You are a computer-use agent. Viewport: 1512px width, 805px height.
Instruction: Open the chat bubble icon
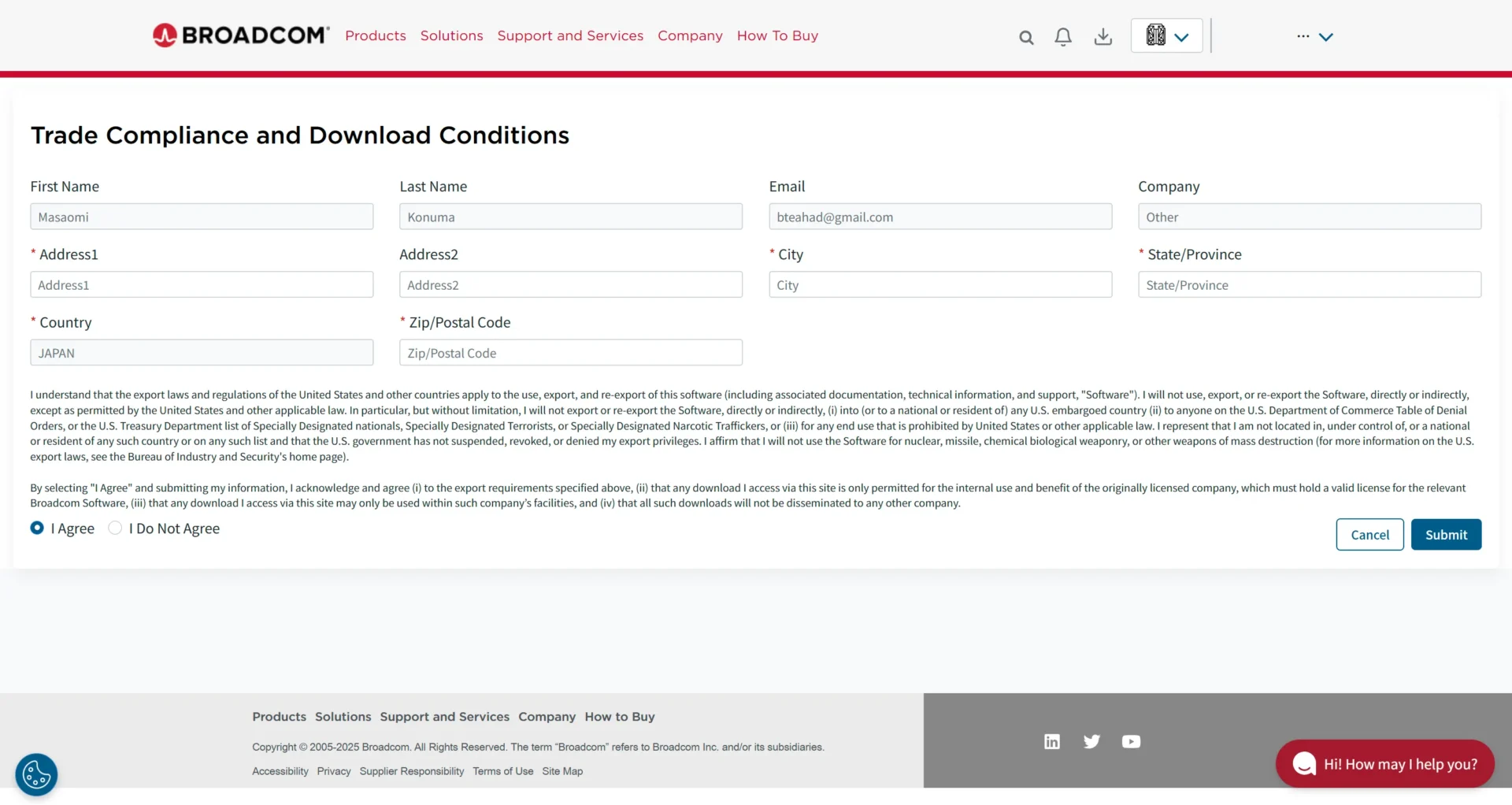tap(1304, 763)
